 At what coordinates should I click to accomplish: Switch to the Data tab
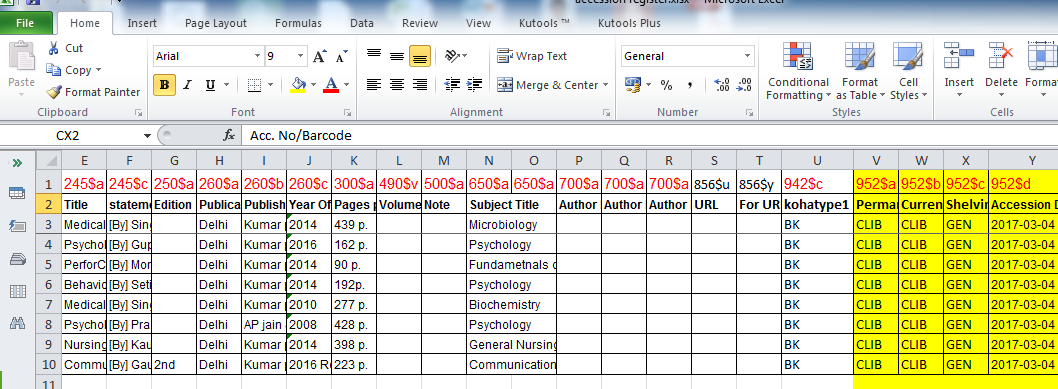tap(362, 23)
